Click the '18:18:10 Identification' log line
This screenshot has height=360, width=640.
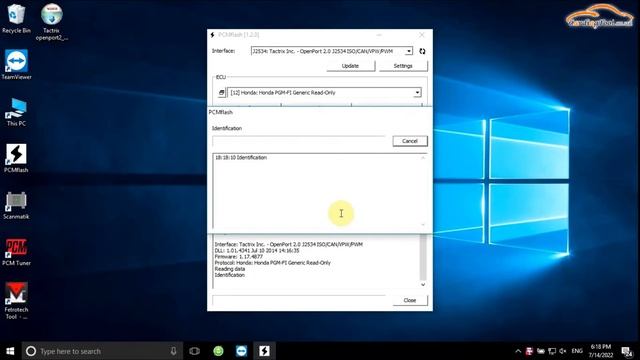tap(241, 158)
